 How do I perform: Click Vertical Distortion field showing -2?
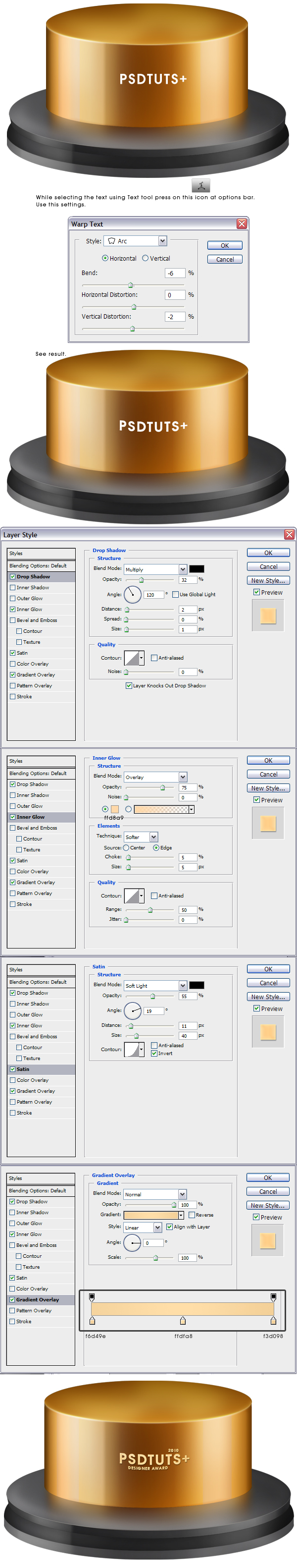pos(175,317)
